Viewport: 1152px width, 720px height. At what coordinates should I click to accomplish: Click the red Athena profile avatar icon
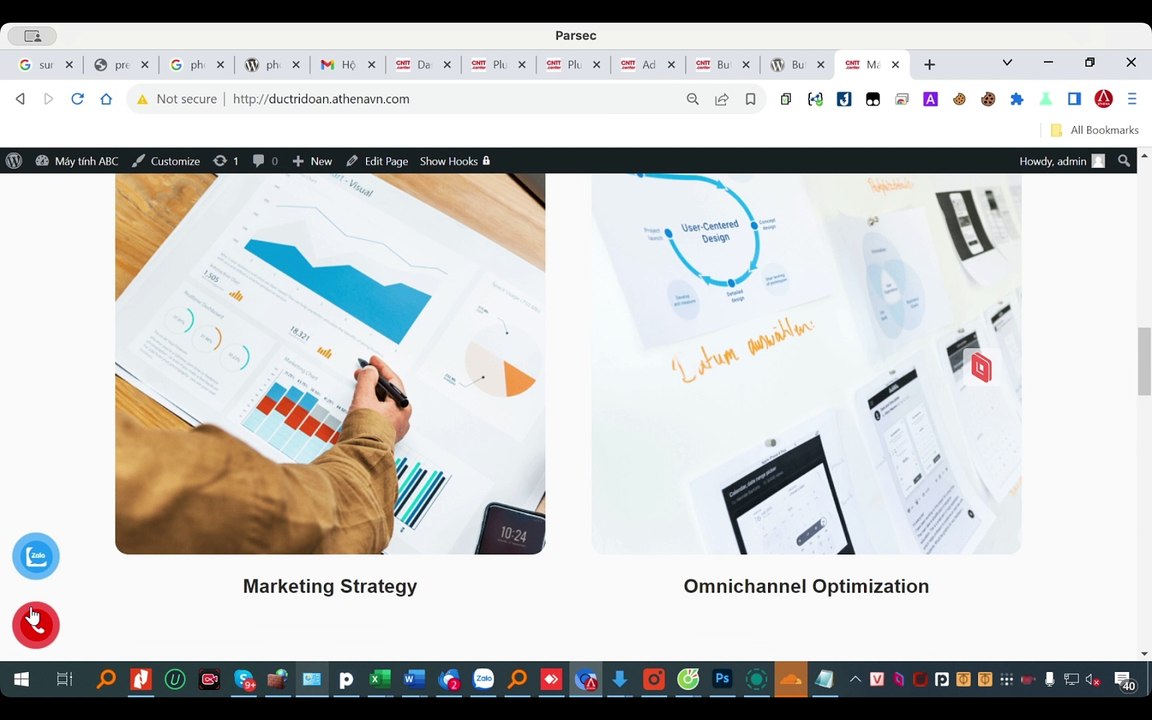point(1104,98)
